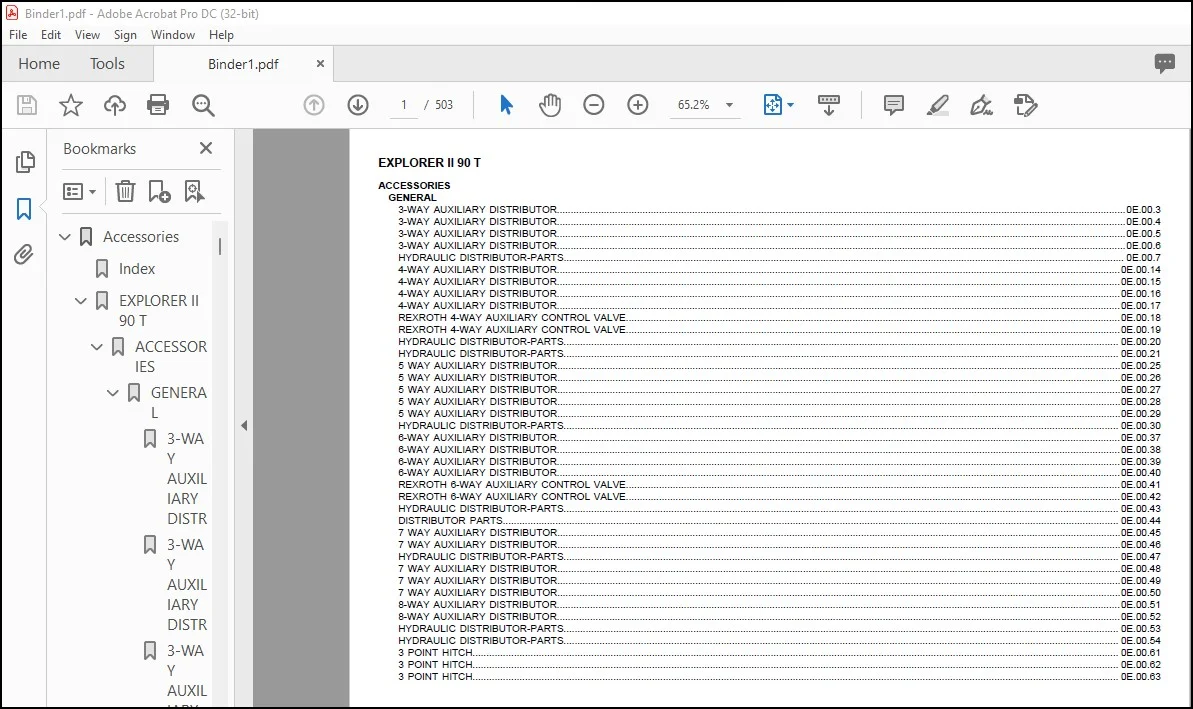Open the View menu
This screenshot has width=1193, height=709.
coord(87,35)
